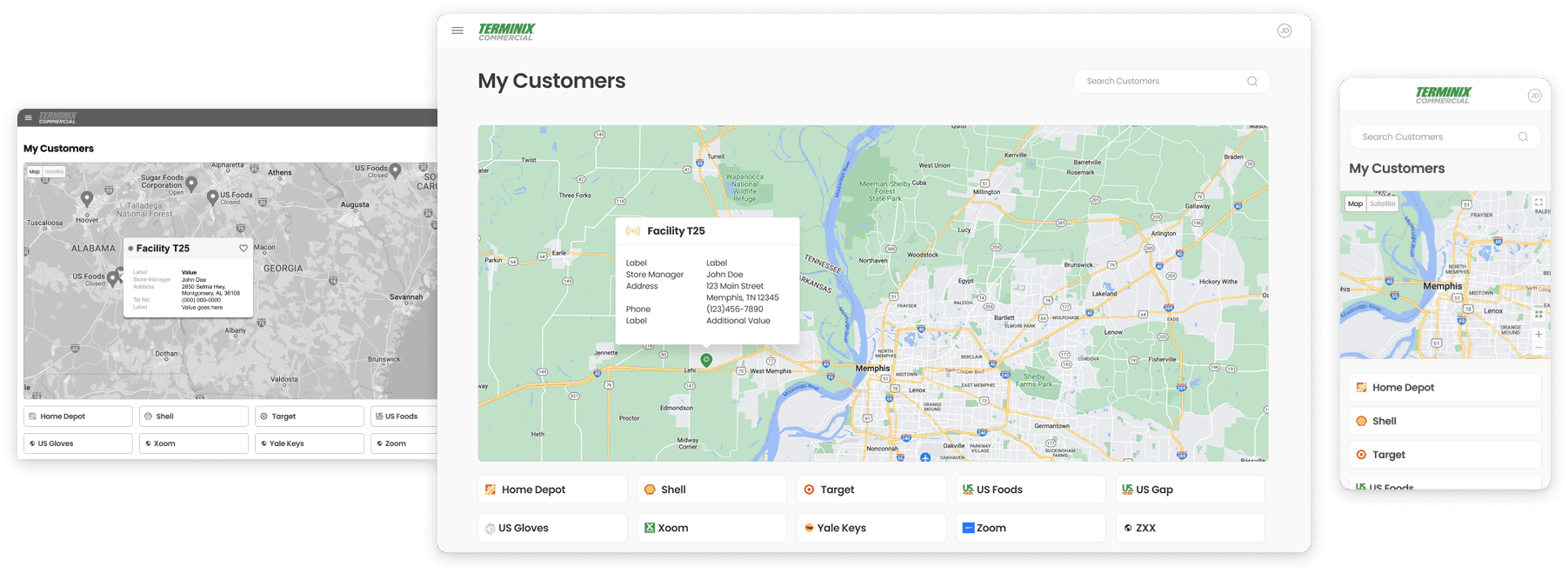The width and height of the screenshot is (1568, 573).
Task: Zoom in with plus on mobile map
Action: click(1538, 334)
